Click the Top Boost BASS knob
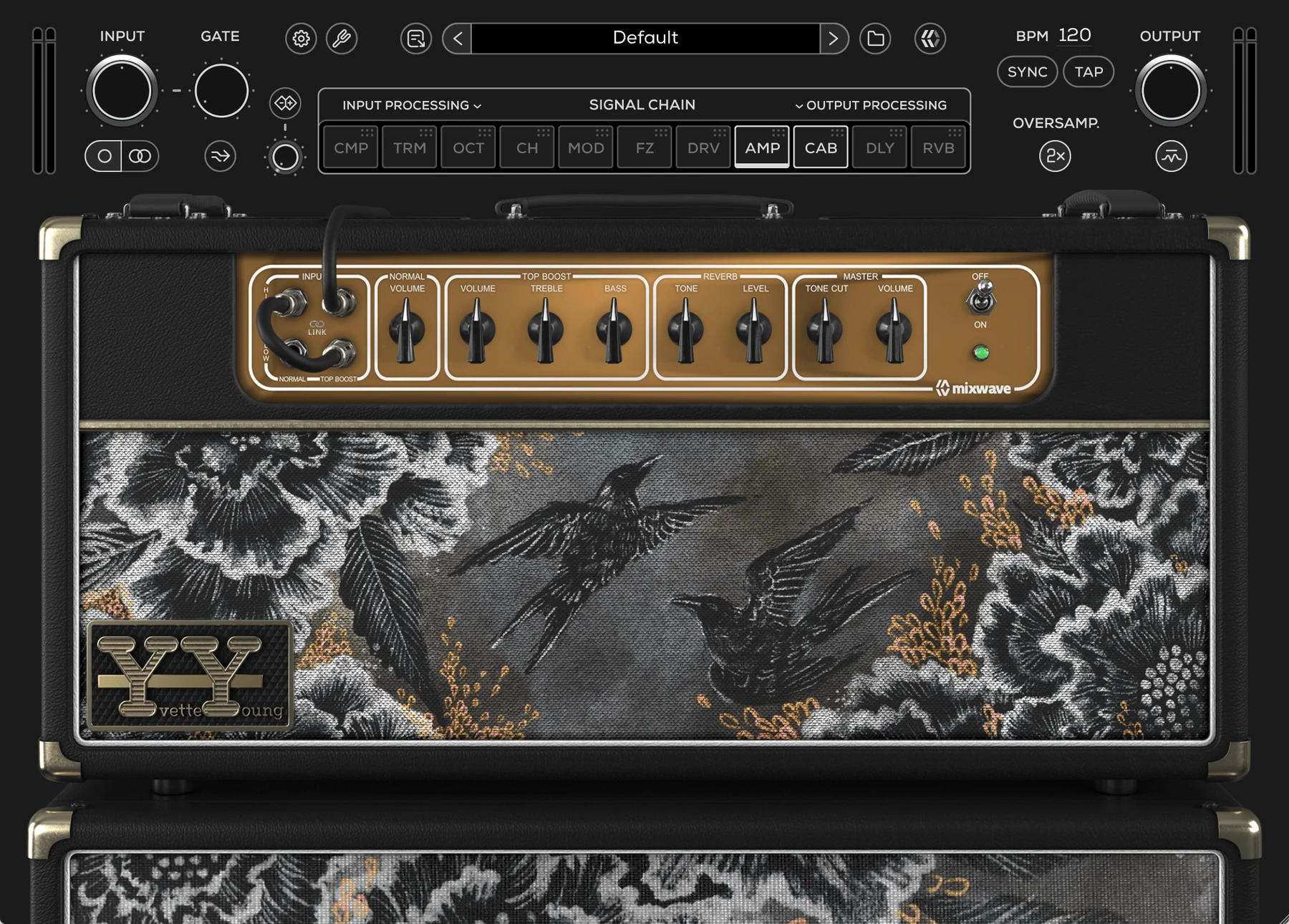This screenshot has width=1289, height=924. pyautogui.click(x=614, y=330)
